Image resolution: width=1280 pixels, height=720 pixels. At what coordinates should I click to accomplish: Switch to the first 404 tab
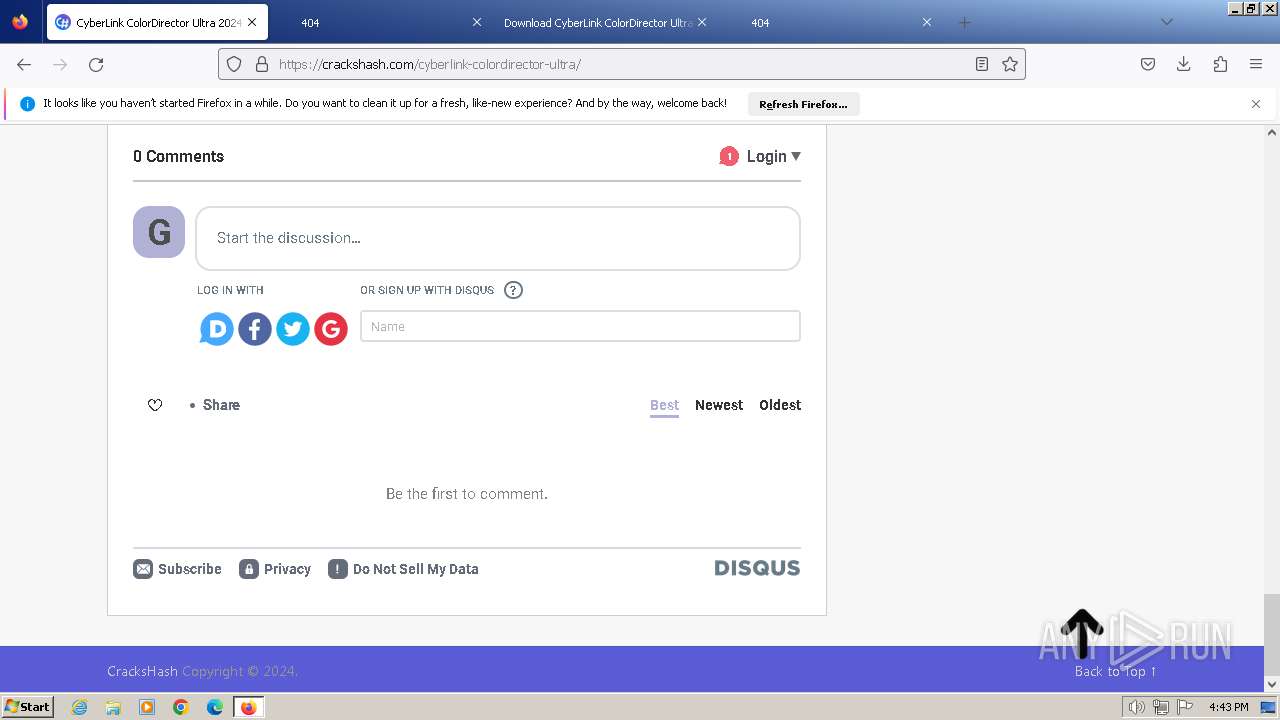point(380,22)
